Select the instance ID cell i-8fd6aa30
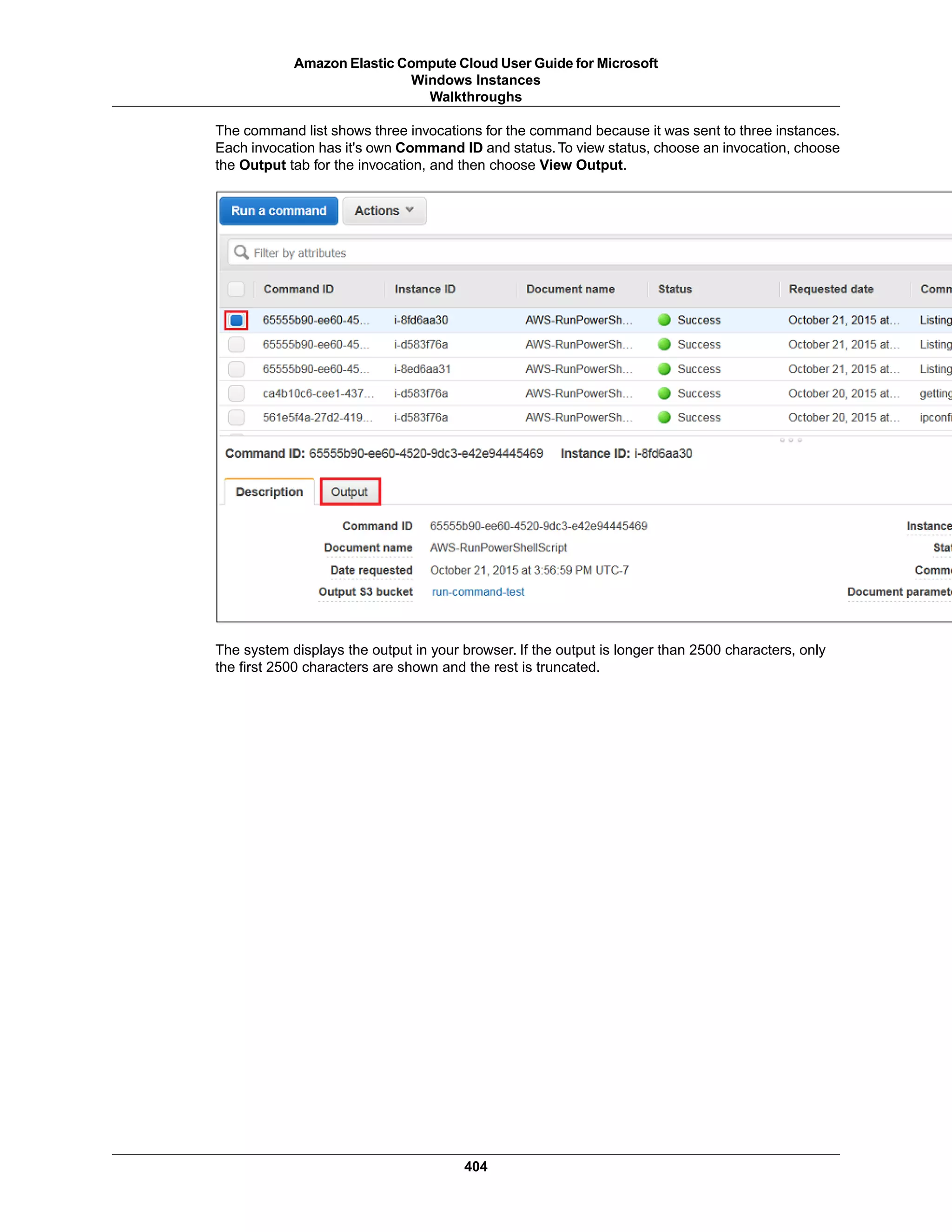The image size is (952, 1232). [421, 320]
